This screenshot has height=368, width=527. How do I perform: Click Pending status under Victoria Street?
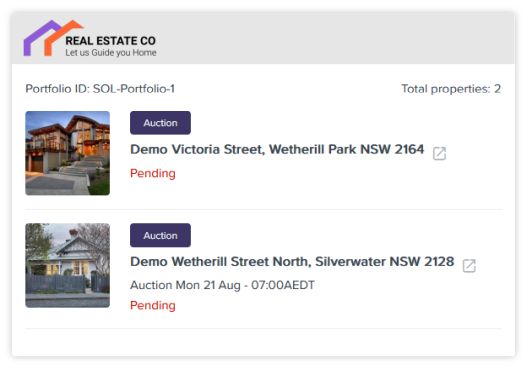153,173
